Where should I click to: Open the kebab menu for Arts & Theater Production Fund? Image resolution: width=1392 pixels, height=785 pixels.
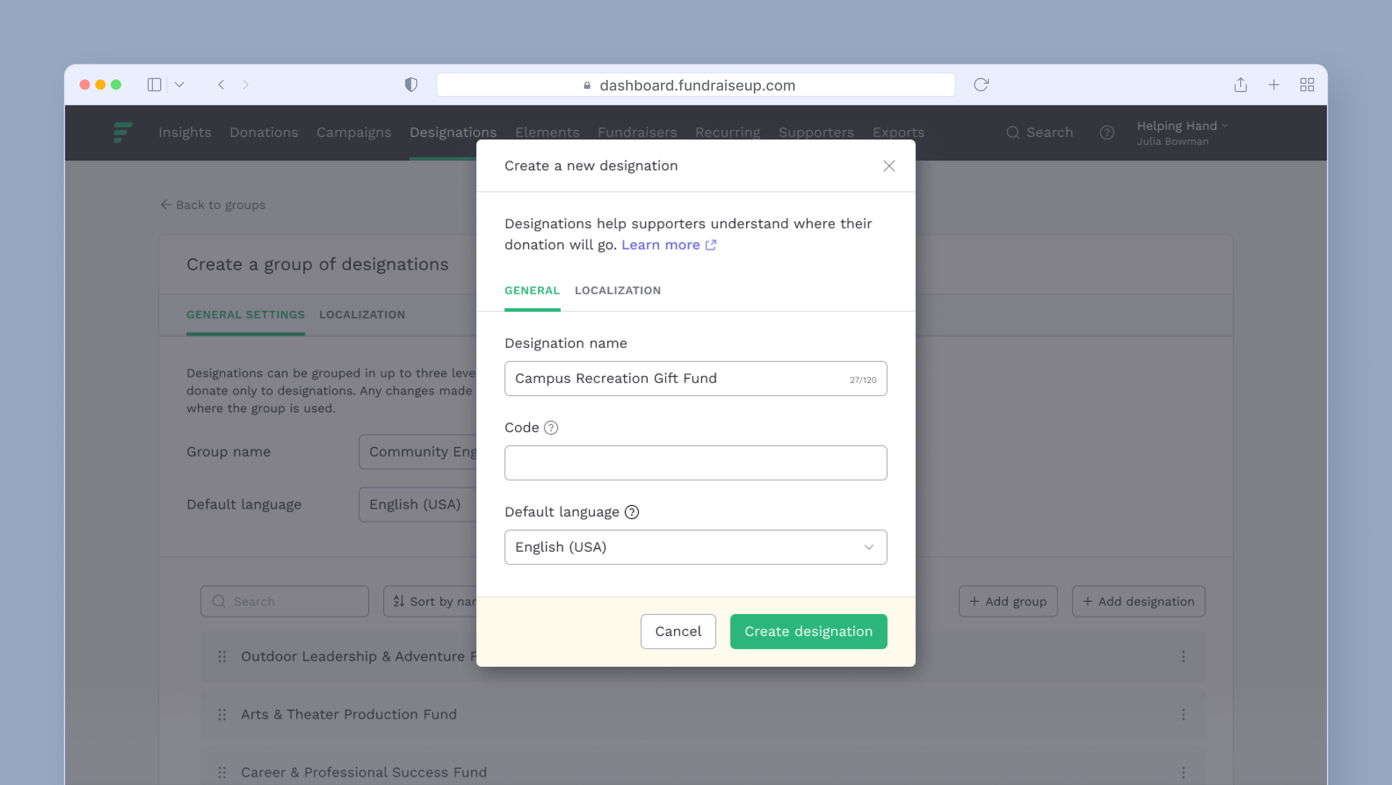[1183, 714]
